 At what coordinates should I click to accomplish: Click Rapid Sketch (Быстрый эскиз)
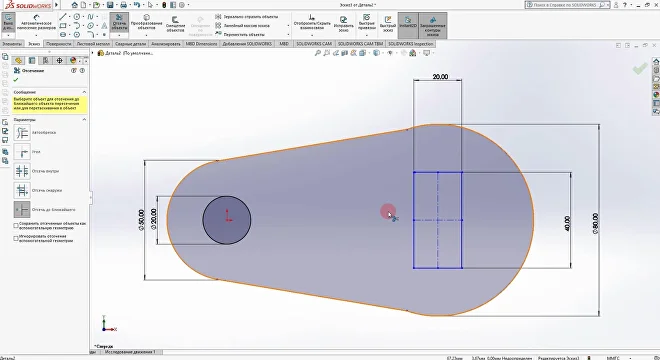pyautogui.click(x=388, y=24)
